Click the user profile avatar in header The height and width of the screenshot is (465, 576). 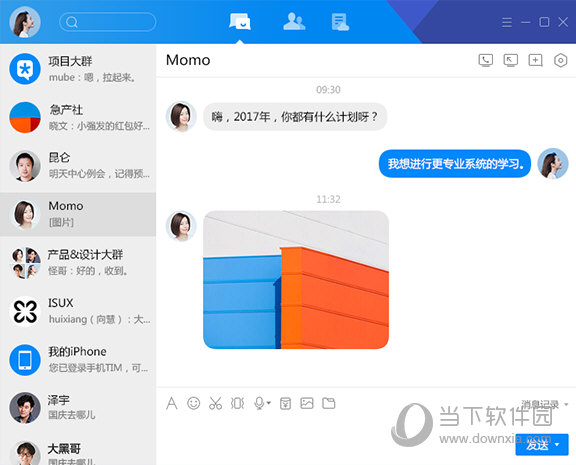(25, 22)
